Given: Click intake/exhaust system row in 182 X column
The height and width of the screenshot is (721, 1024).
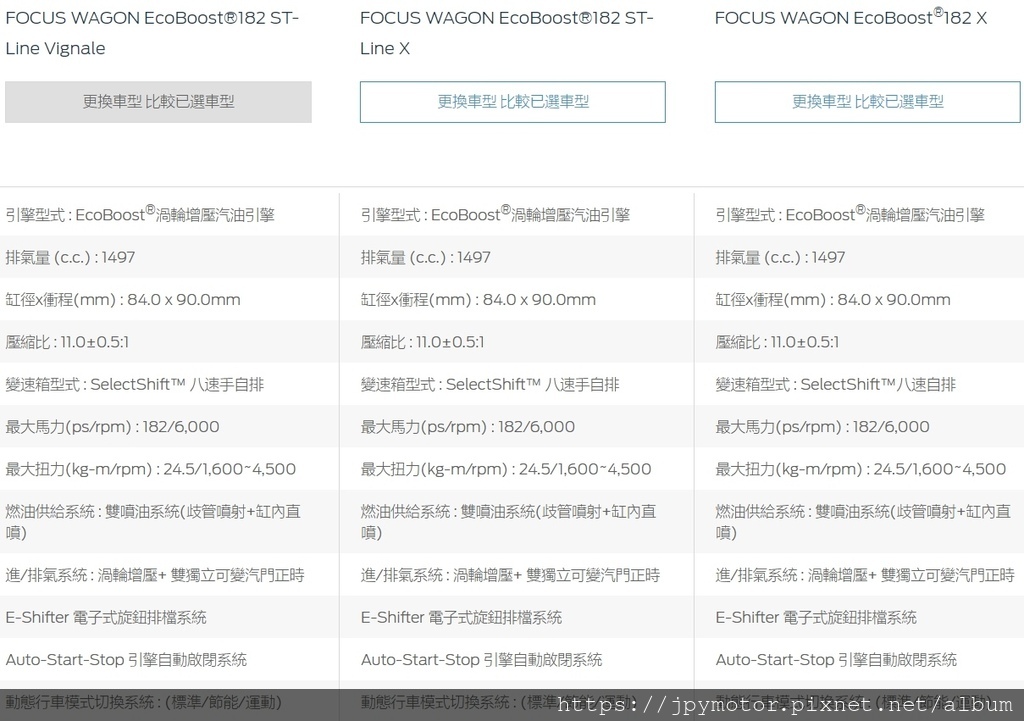Looking at the screenshot, I should coord(859,575).
